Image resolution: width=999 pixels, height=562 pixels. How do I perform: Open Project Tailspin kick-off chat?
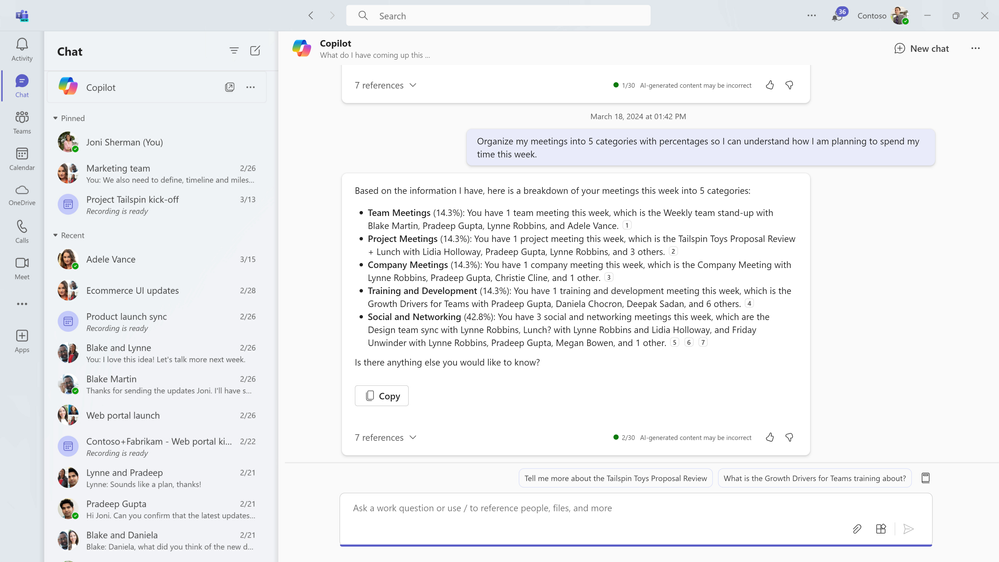[x=157, y=205]
